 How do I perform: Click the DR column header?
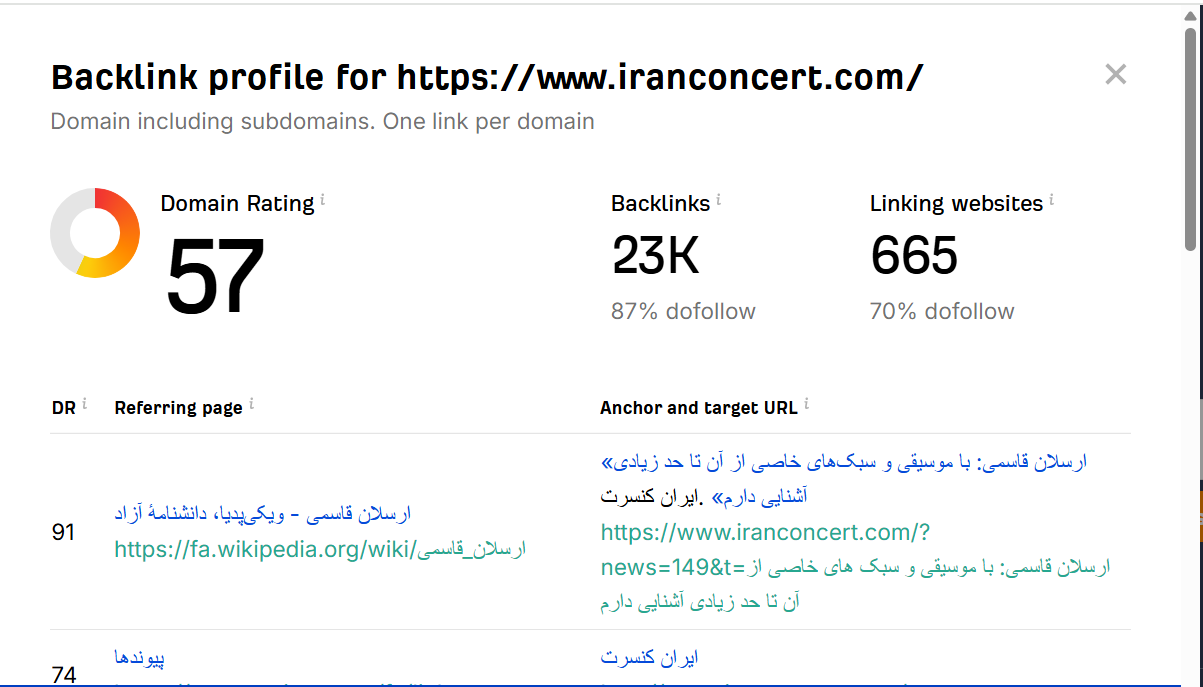coord(62,407)
